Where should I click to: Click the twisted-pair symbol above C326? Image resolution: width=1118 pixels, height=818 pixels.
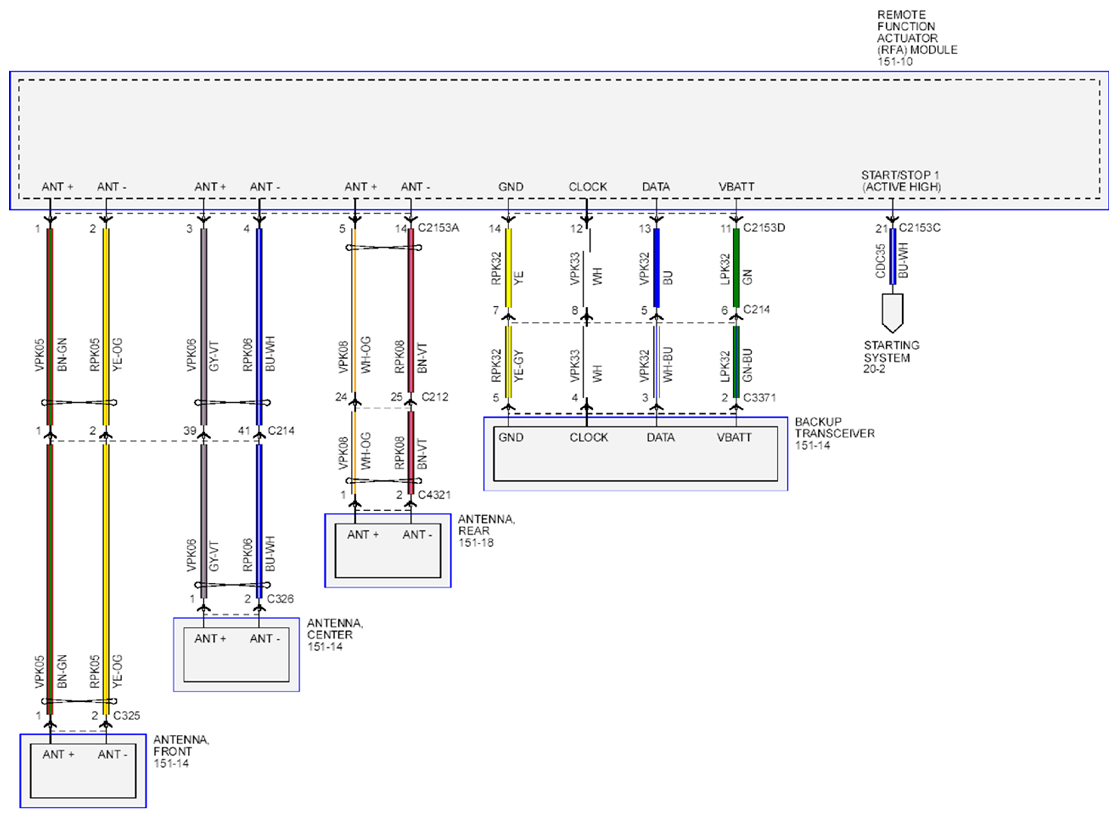click(231, 585)
